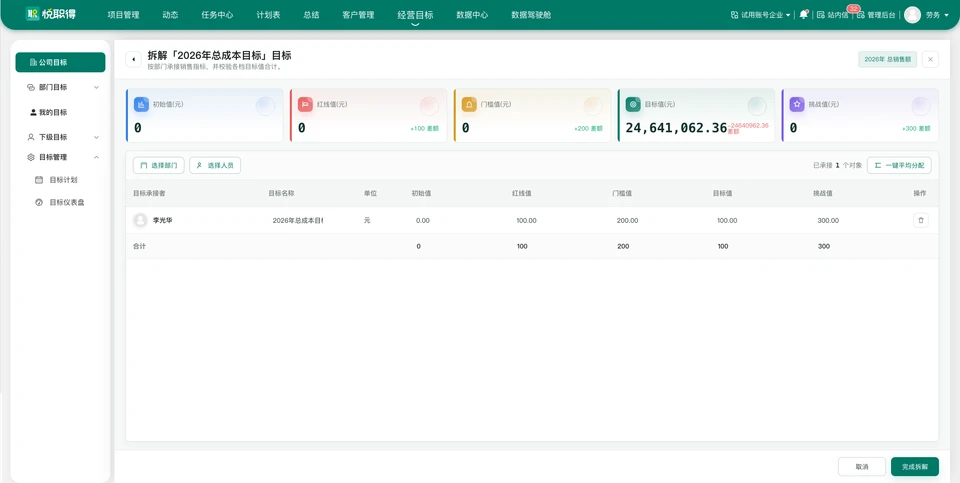
Task: Expand 部门目标 chevron
Action: [x=96, y=88]
